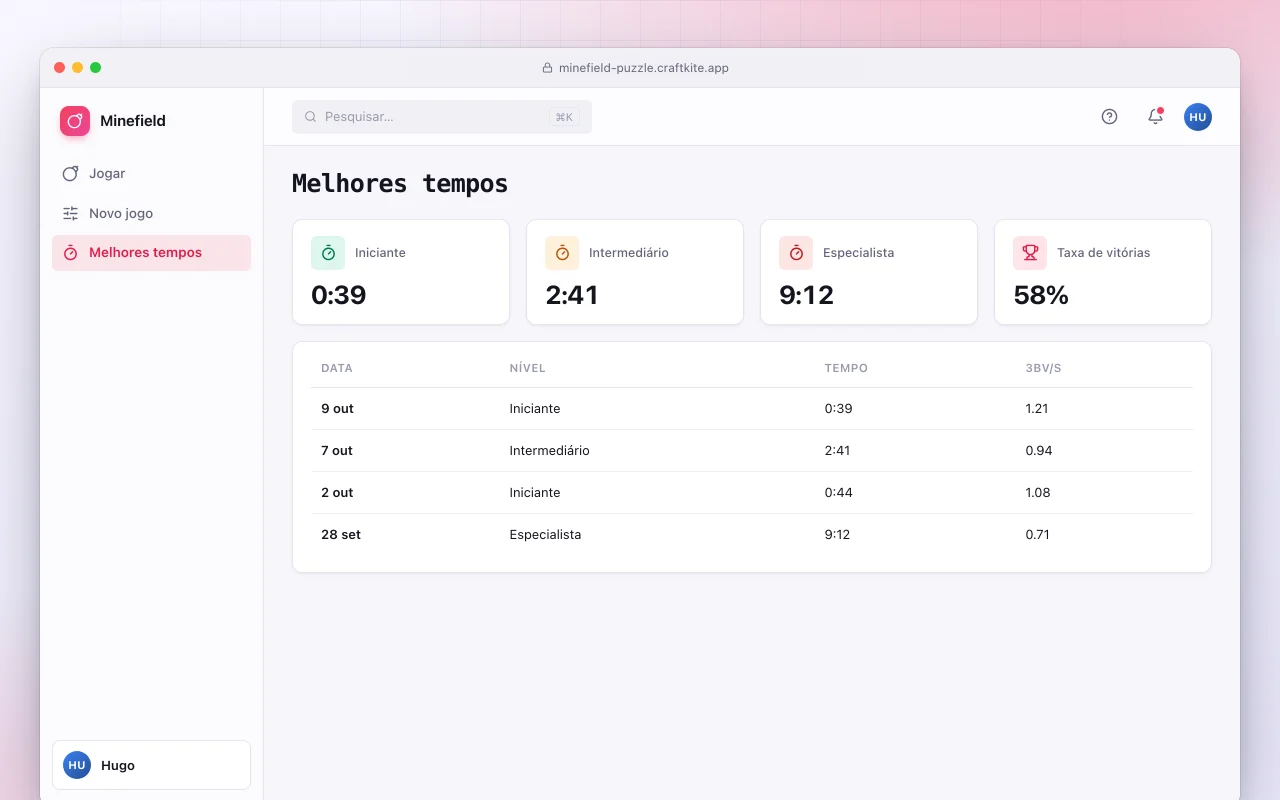
Task: Click the Novo jogo sliders icon
Action: 70,213
